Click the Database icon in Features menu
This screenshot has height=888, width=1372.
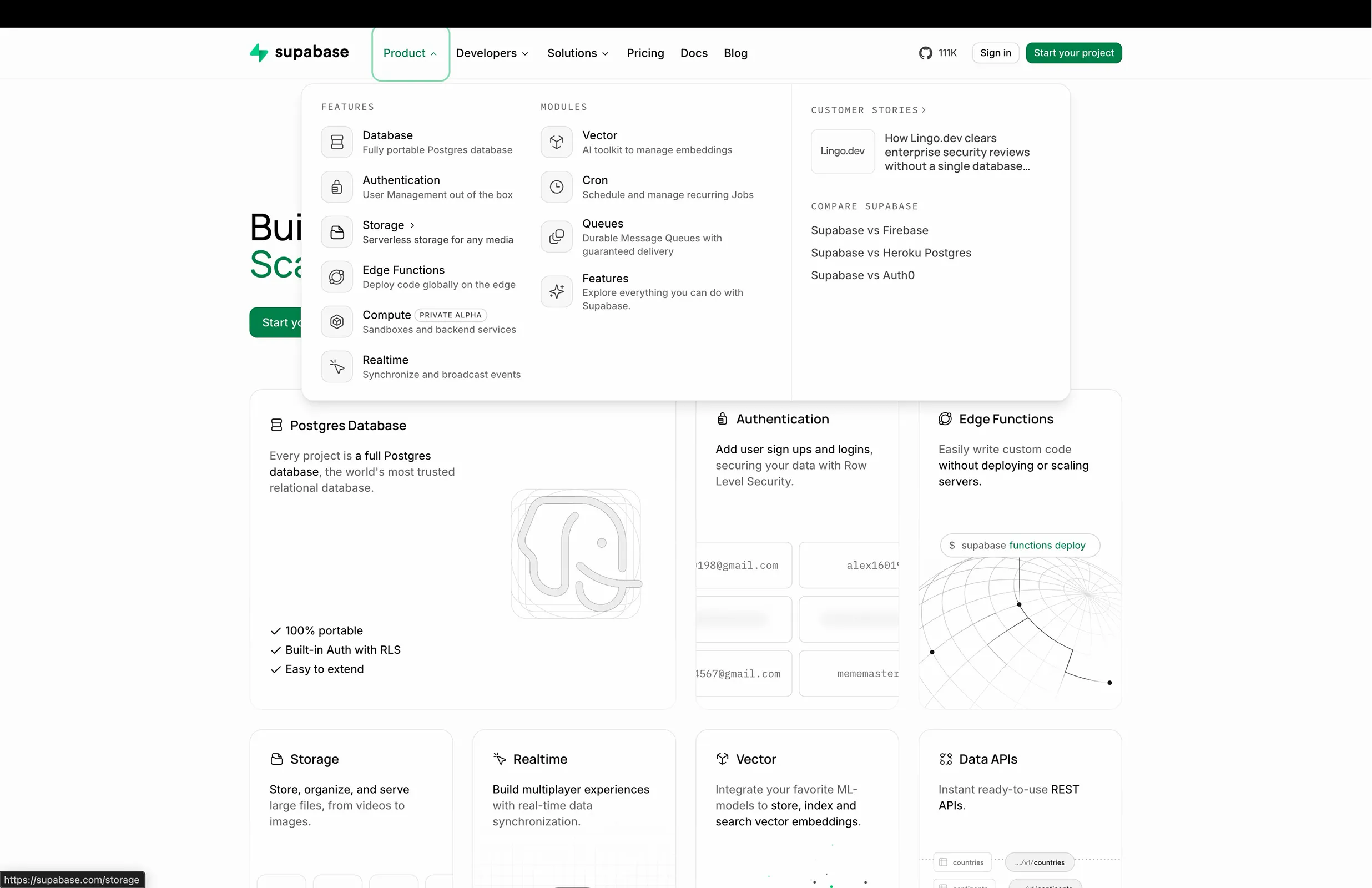pyautogui.click(x=337, y=142)
